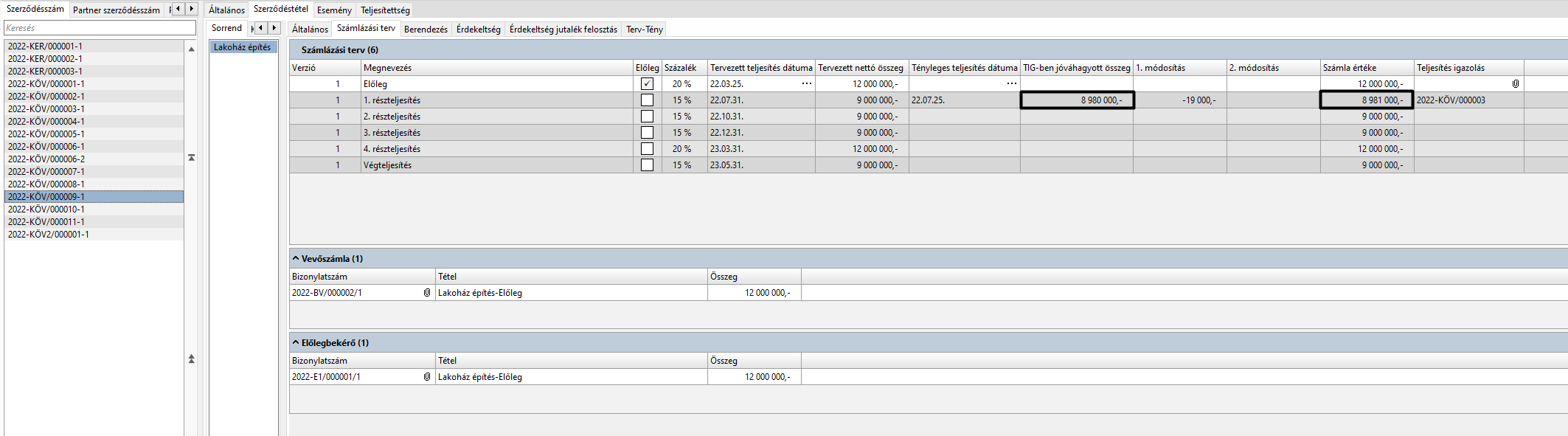Check Előleg box for Végteljesítés row
Screen dimensions: 1568x436
(648, 165)
